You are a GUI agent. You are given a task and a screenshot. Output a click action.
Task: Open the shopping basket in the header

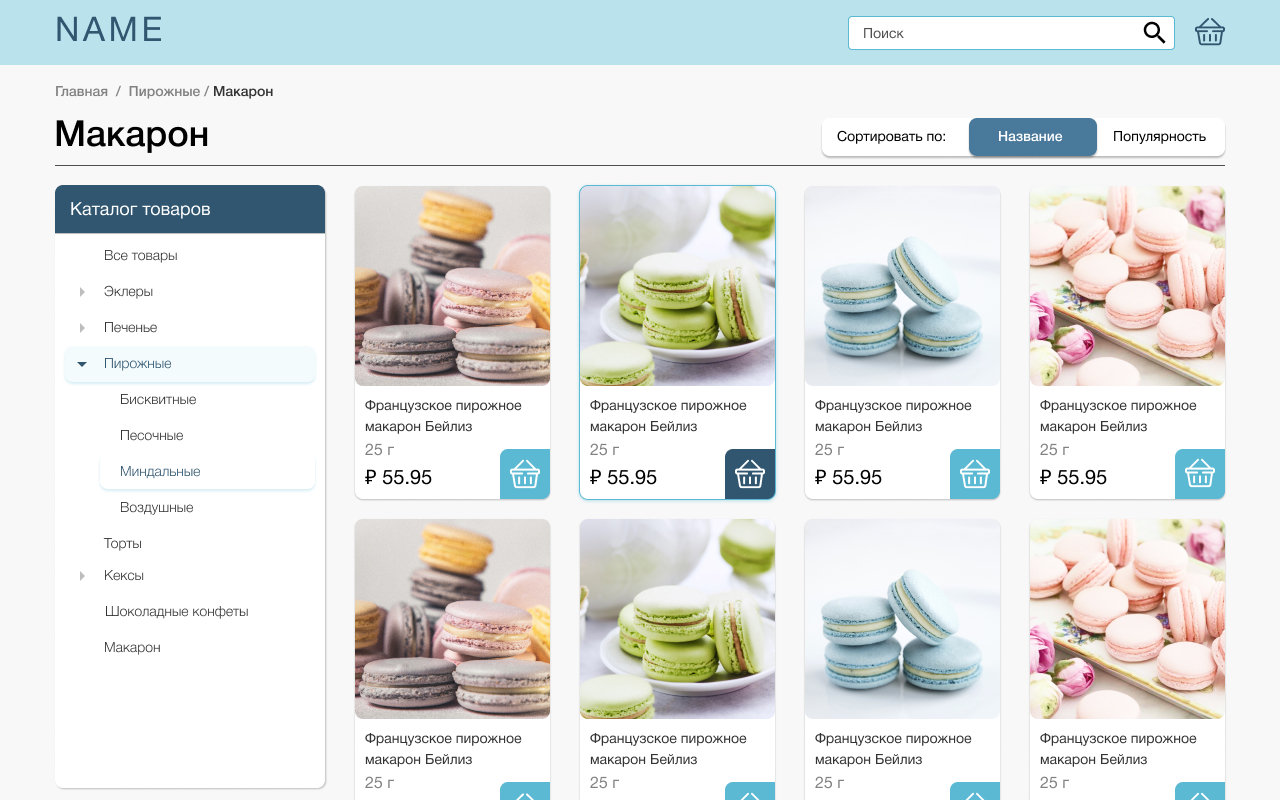point(1210,32)
